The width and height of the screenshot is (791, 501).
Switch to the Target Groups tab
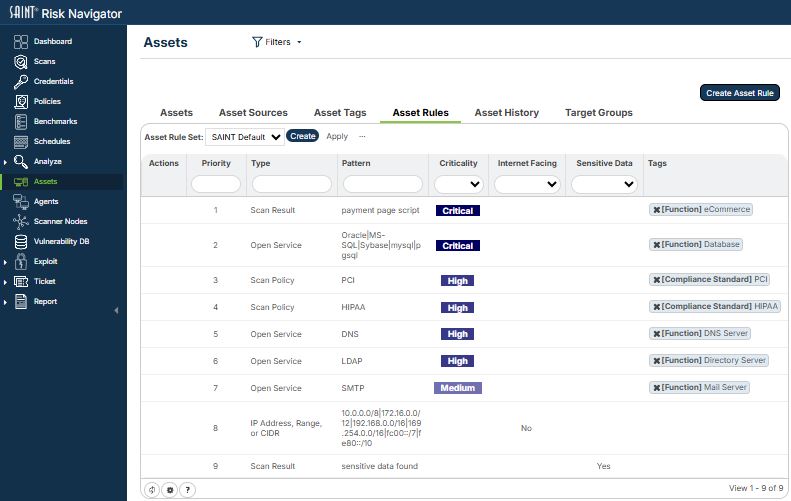(599, 113)
